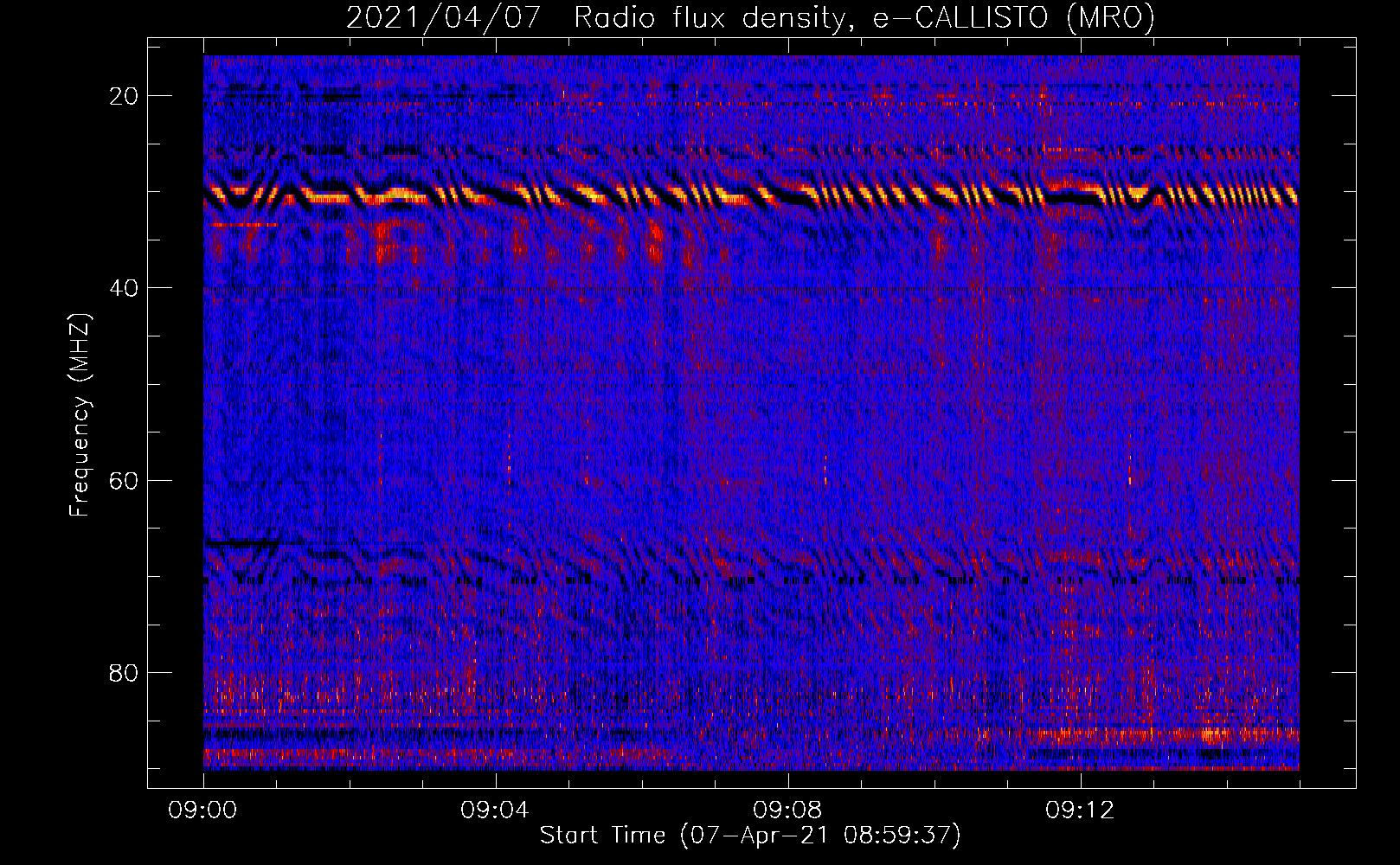Click the plot title mentioning e-CALLISTO (MRO)
Image resolution: width=1400 pixels, height=865 pixels.
coord(750,17)
